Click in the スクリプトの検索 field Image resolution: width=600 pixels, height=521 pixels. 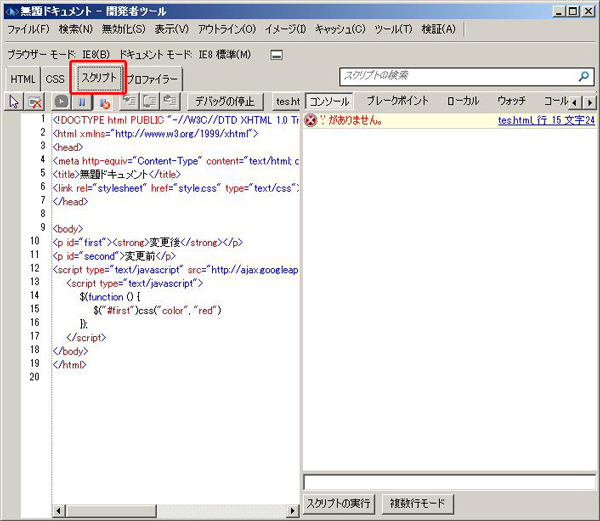click(x=458, y=76)
